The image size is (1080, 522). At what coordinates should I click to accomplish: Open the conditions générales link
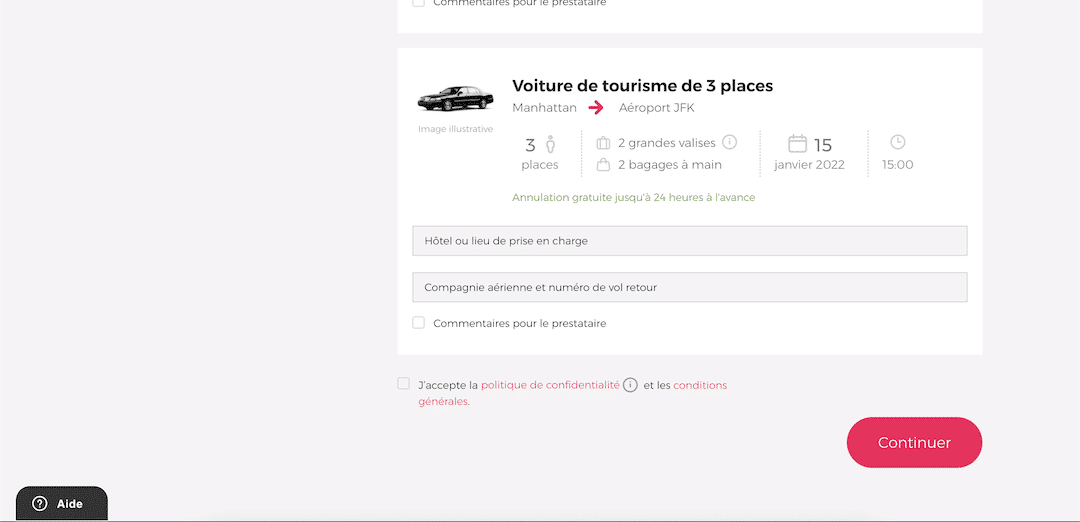pos(700,385)
